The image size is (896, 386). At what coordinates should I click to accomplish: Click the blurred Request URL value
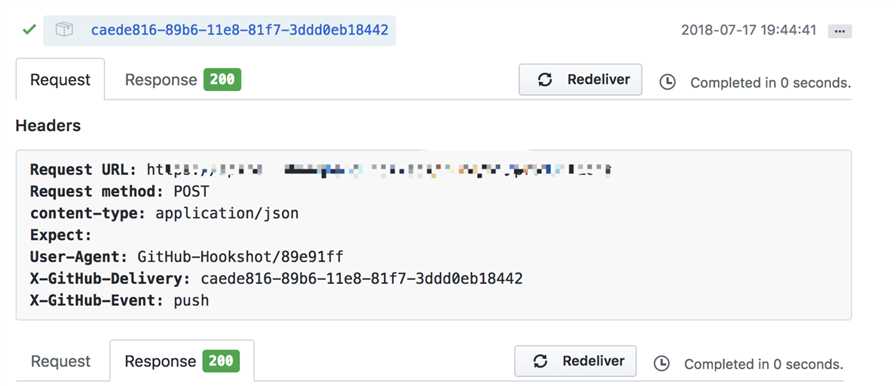[379, 170]
